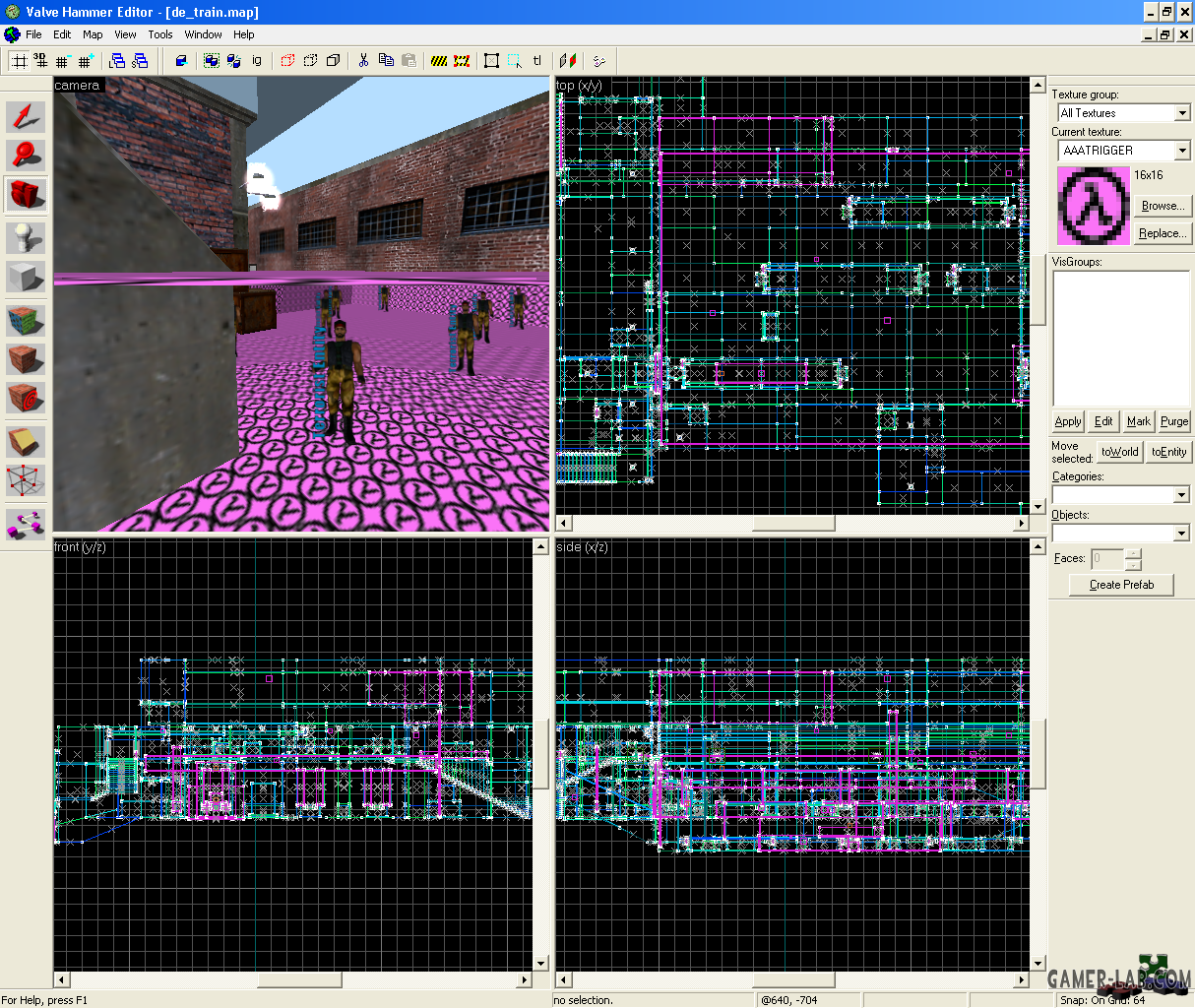The height and width of the screenshot is (1008, 1195).
Task: Group selected objects icon
Action: click(x=211, y=61)
